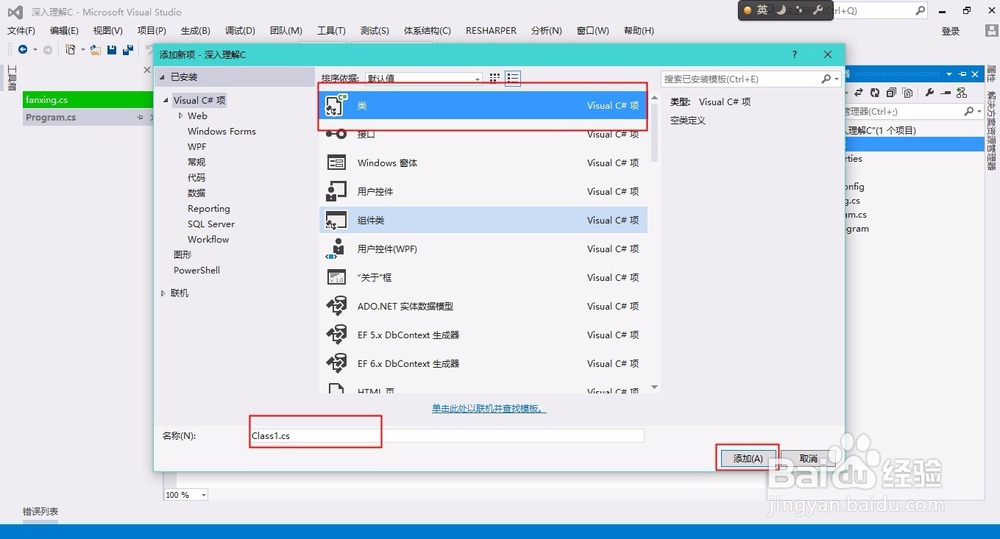
Task: Open the 错误列表 panel tab
Action: (40, 512)
